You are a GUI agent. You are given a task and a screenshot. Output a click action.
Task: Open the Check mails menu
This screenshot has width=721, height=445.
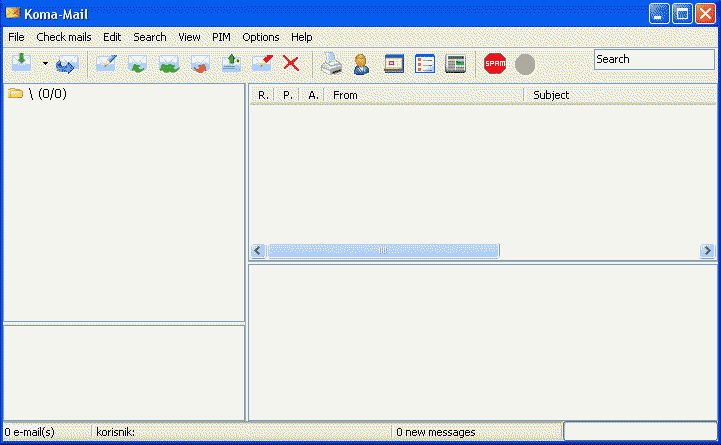(x=64, y=37)
